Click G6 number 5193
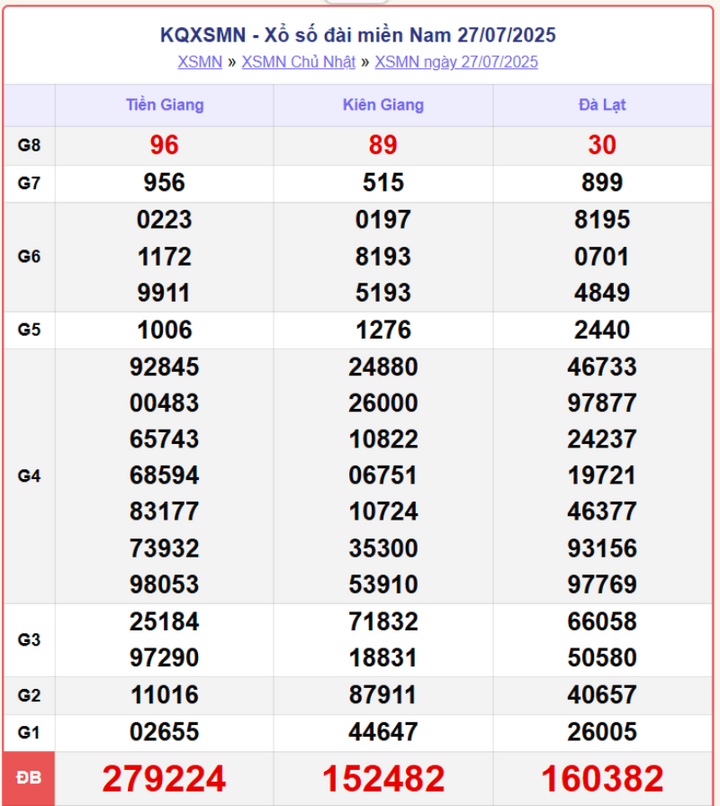Screen dimensions: 720x806 click(x=383, y=293)
